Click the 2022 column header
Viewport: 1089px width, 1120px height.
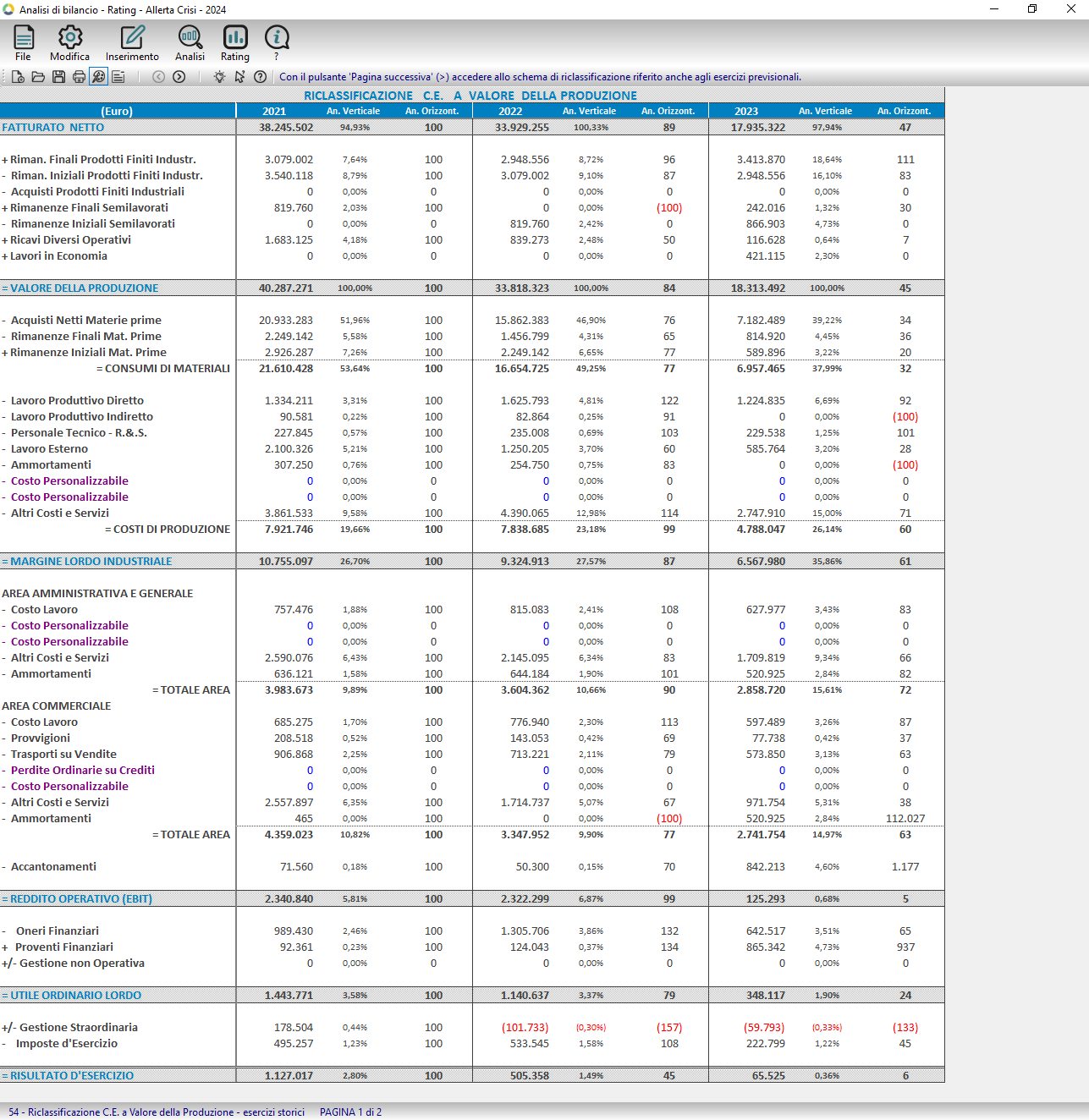tap(510, 112)
